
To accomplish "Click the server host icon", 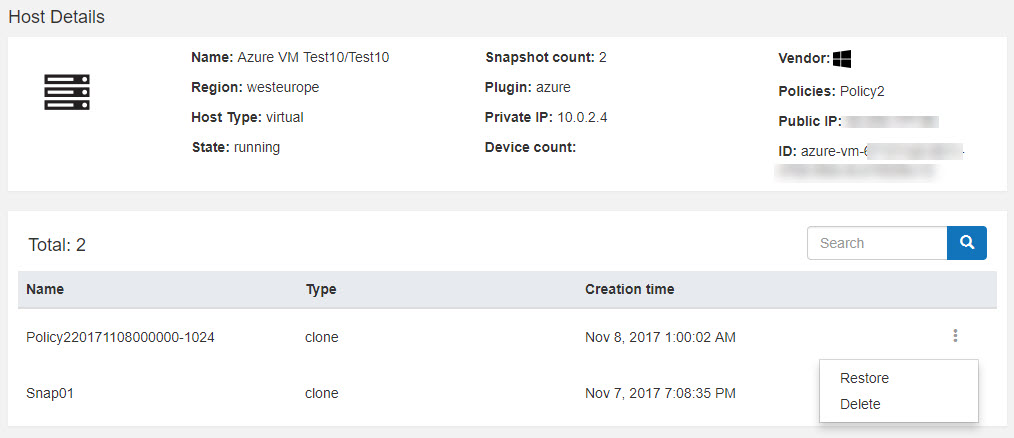I will (67, 92).
